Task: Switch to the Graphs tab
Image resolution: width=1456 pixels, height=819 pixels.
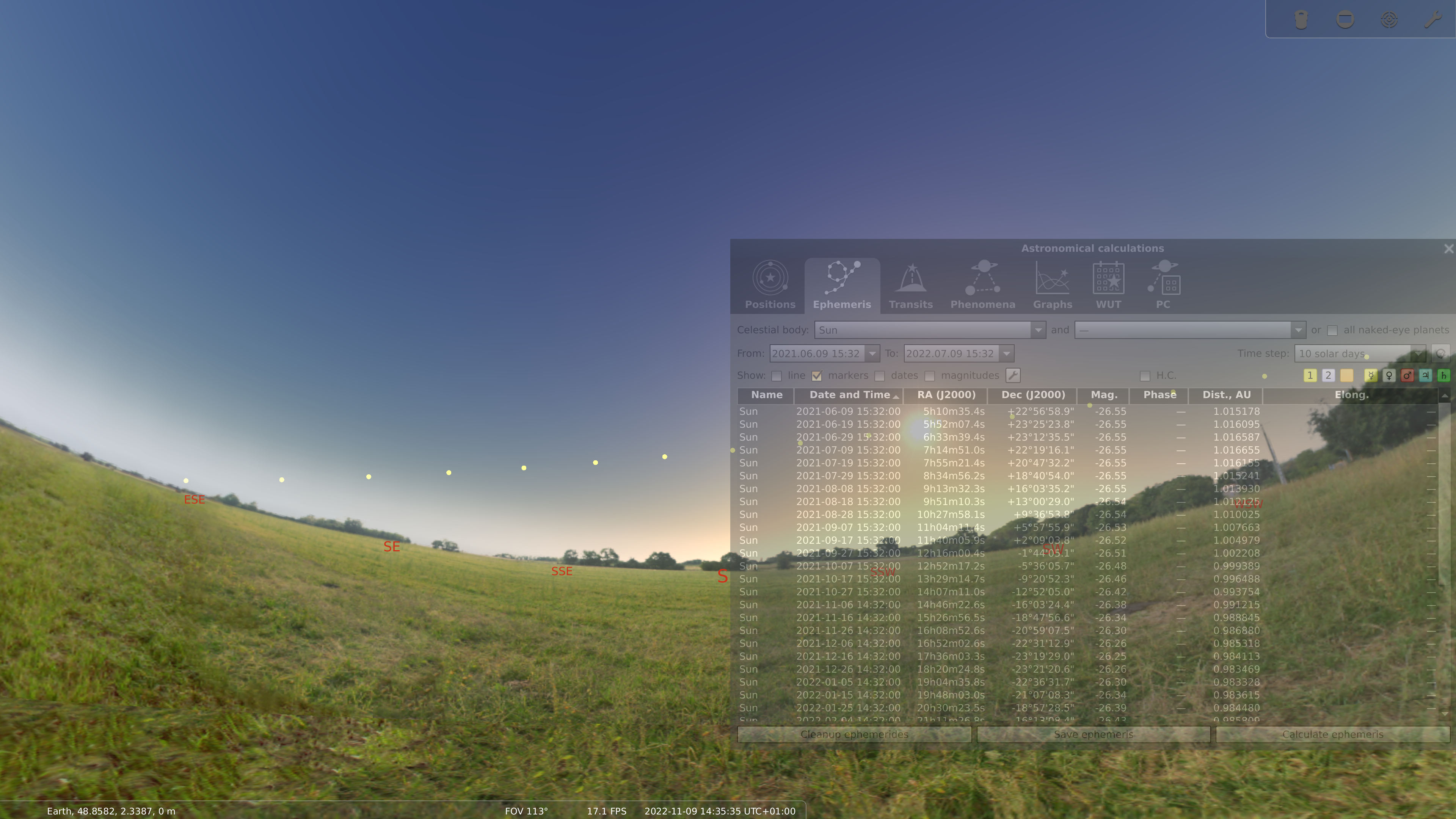Action: pos(1053,286)
